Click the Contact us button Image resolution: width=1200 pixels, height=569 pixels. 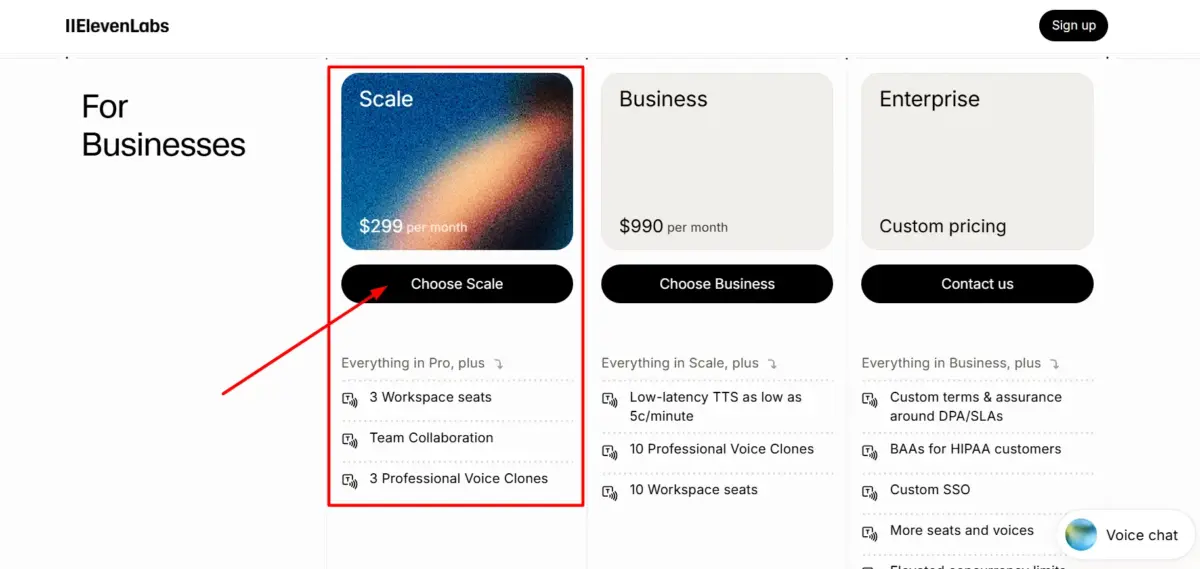point(977,284)
